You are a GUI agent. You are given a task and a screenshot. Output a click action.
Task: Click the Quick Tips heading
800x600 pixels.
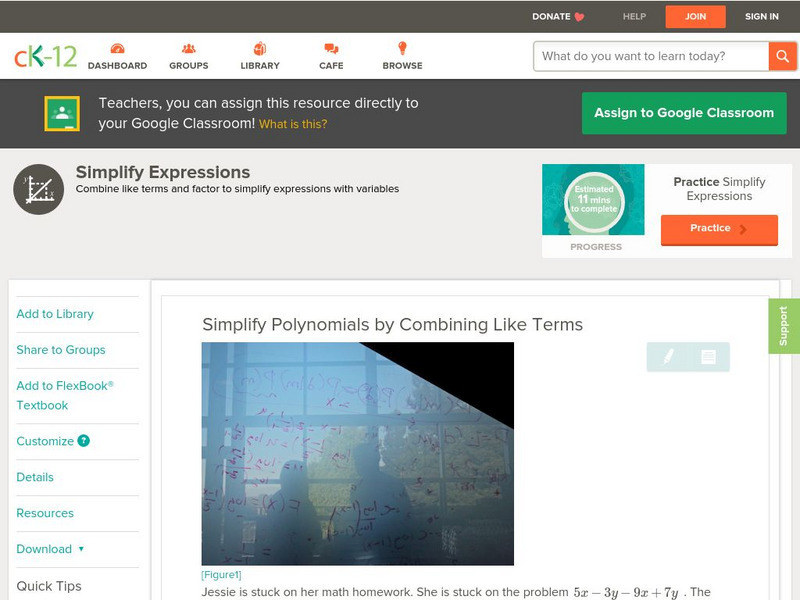(49, 586)
